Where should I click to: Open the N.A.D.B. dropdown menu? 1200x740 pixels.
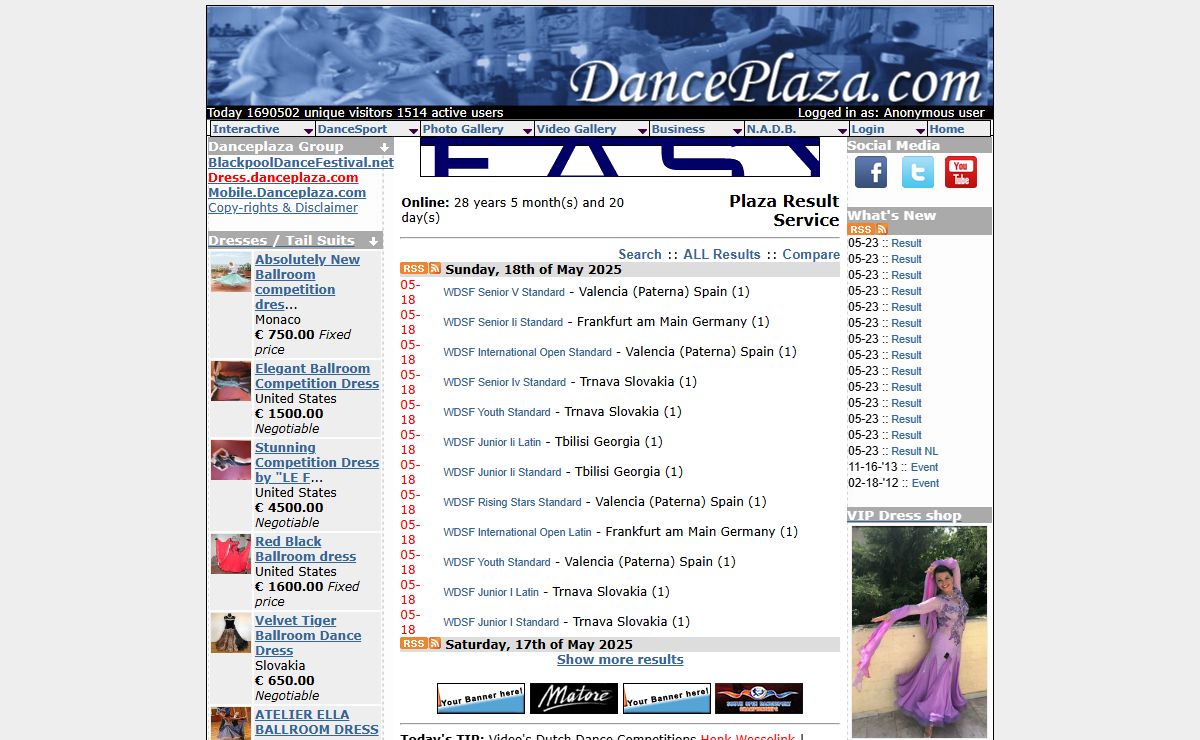pos(797,129)
